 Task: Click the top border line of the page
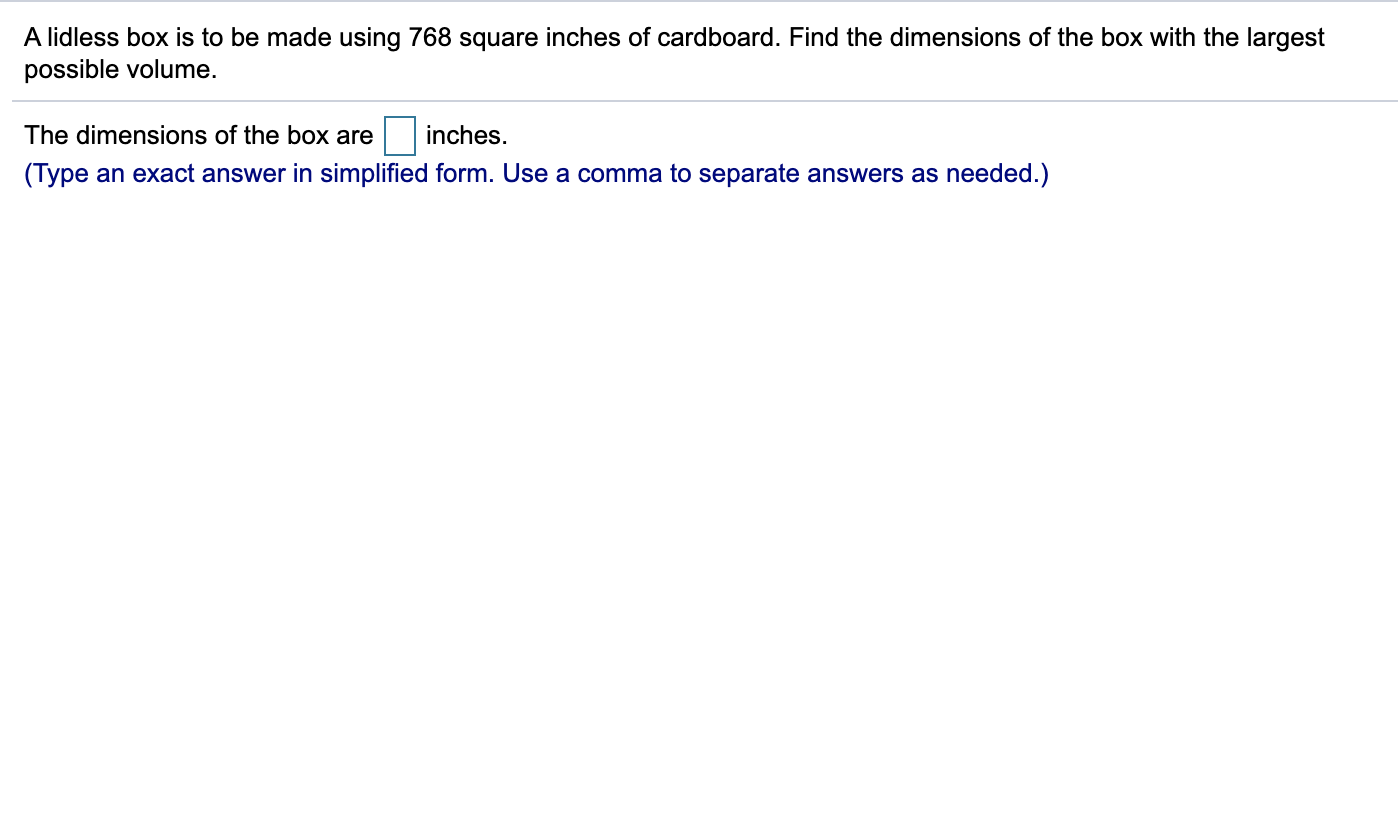(700, 2)
